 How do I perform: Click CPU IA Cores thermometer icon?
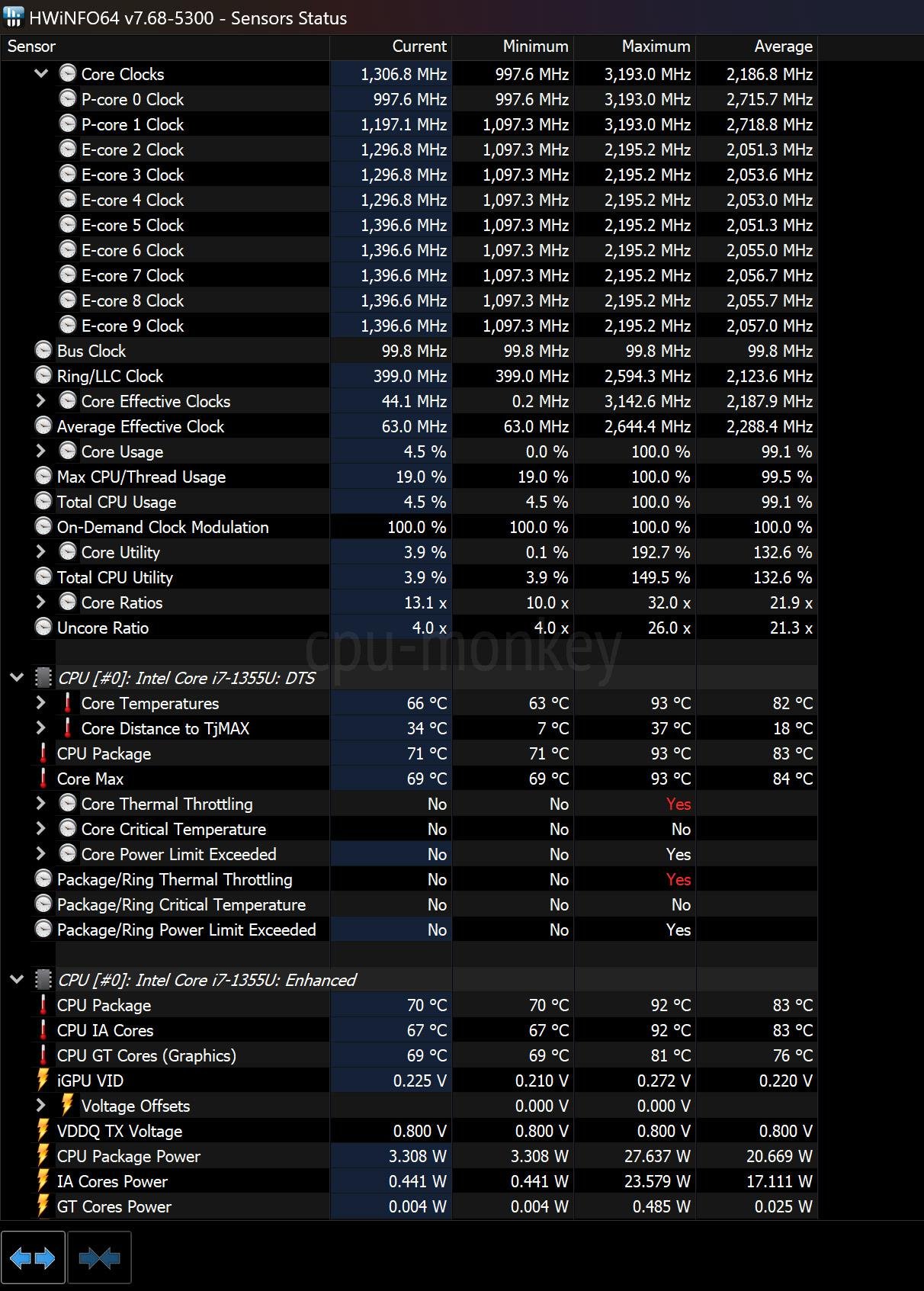(x=43, y=1030)
